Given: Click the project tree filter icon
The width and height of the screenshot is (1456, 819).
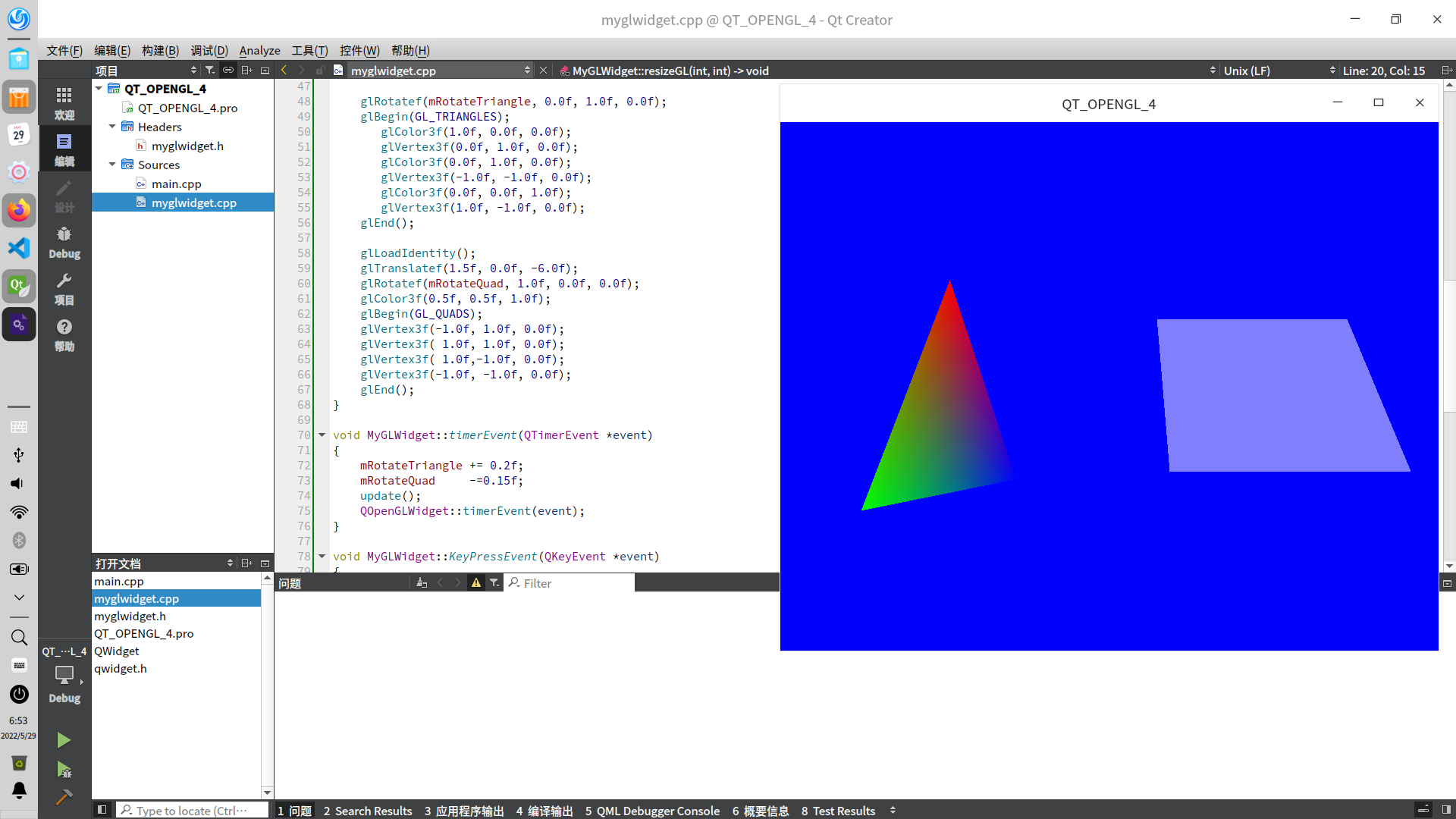Looking at the screenshot, I should (210, 71).
